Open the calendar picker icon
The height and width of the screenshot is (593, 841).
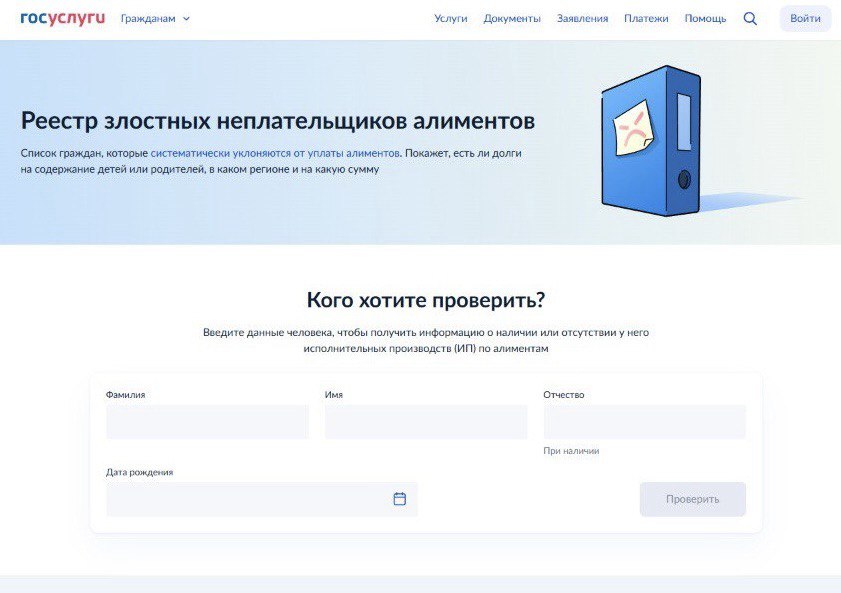(x=399, y=499)
